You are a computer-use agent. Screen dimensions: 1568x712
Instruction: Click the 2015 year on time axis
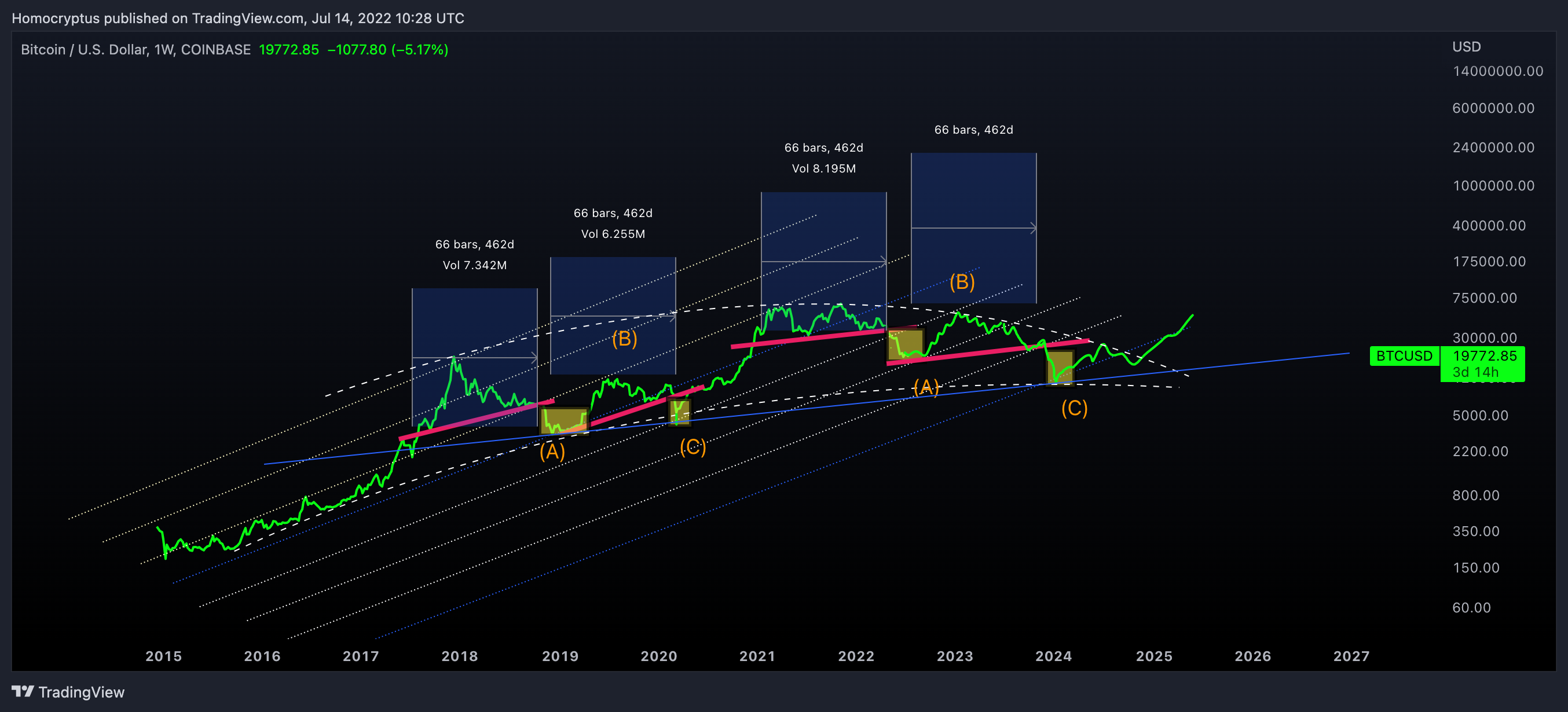(164, 656)
